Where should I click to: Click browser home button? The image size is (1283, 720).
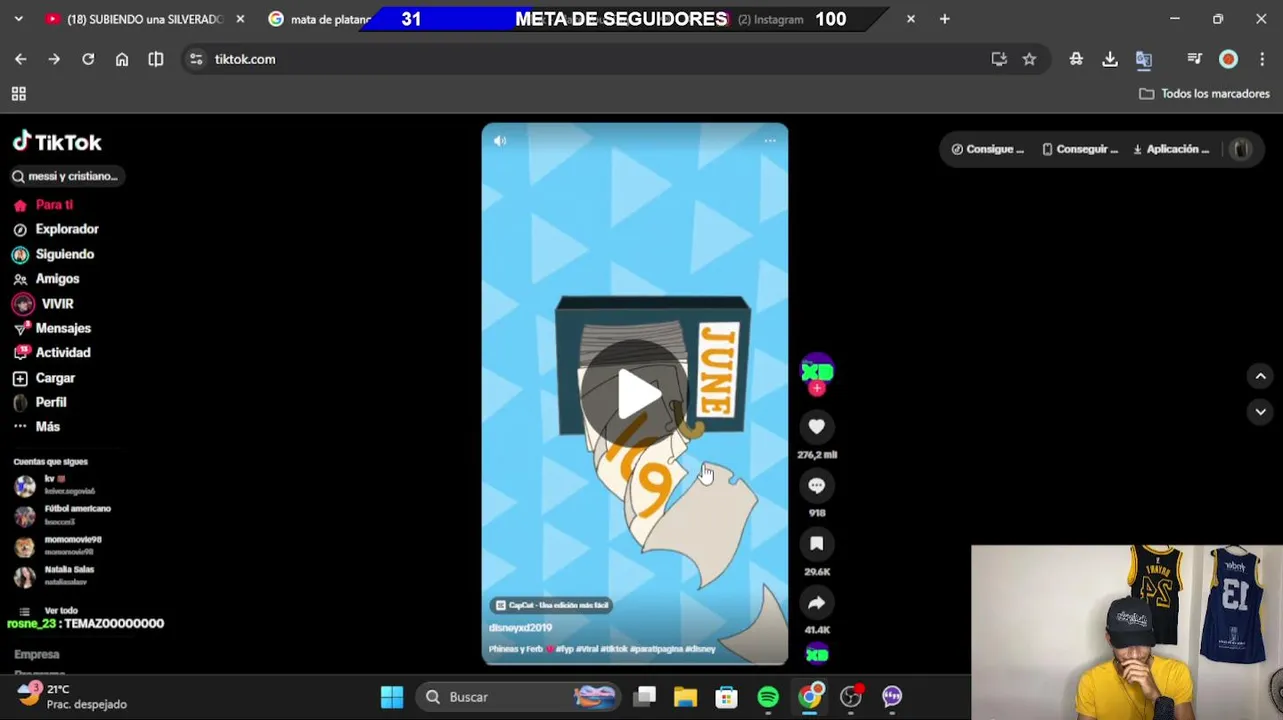tap(122, 59)
